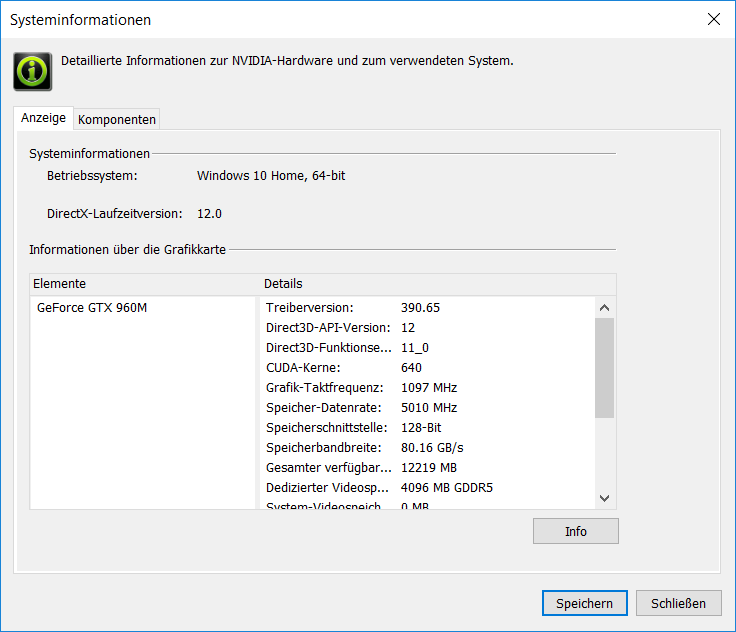Click the Schließen button
The image size is (736, 632).
(678, 603)
